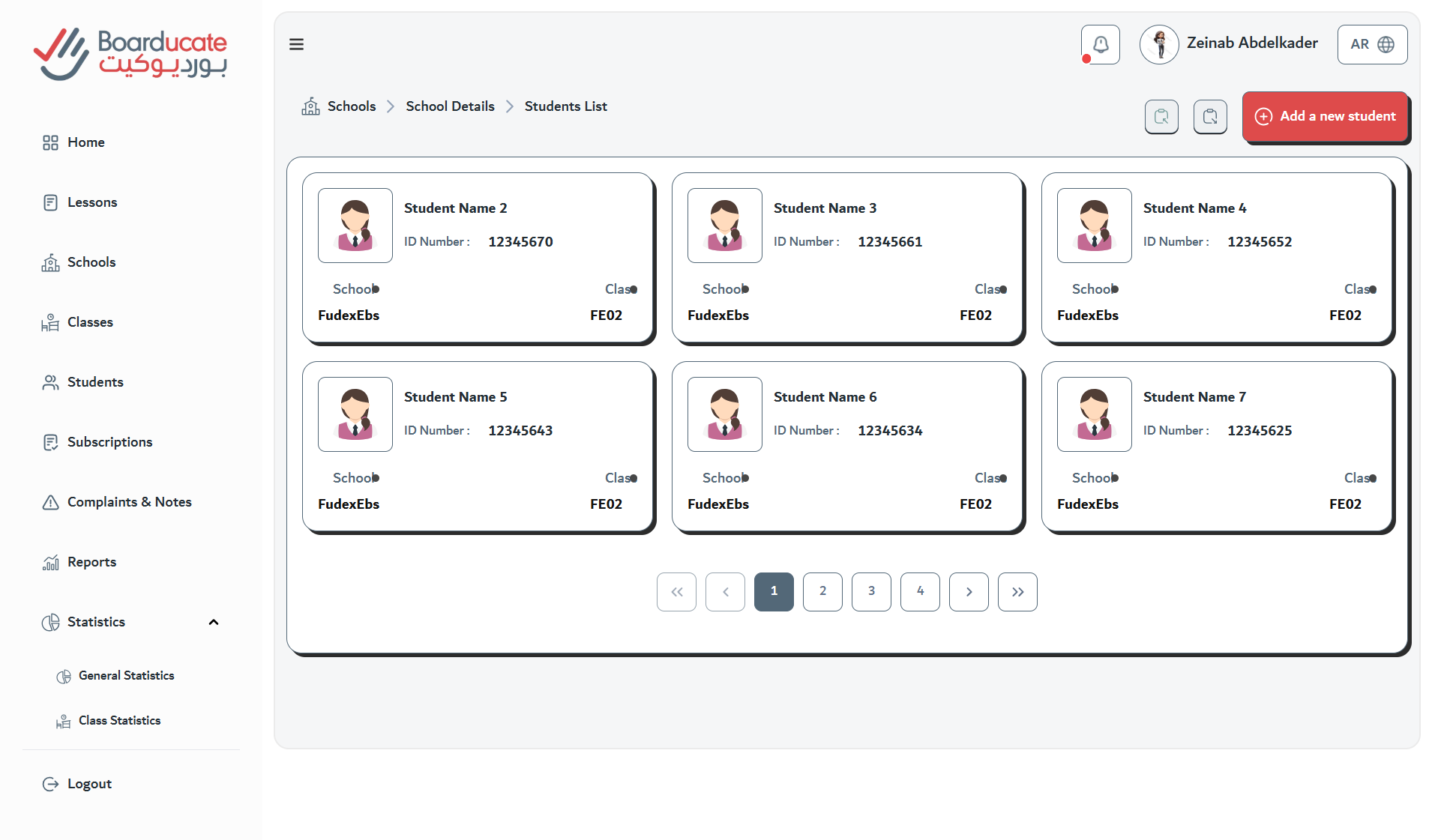Open the notifications bell
The width and height of the screenshot is (1432, 840).
coord(1100,44)
